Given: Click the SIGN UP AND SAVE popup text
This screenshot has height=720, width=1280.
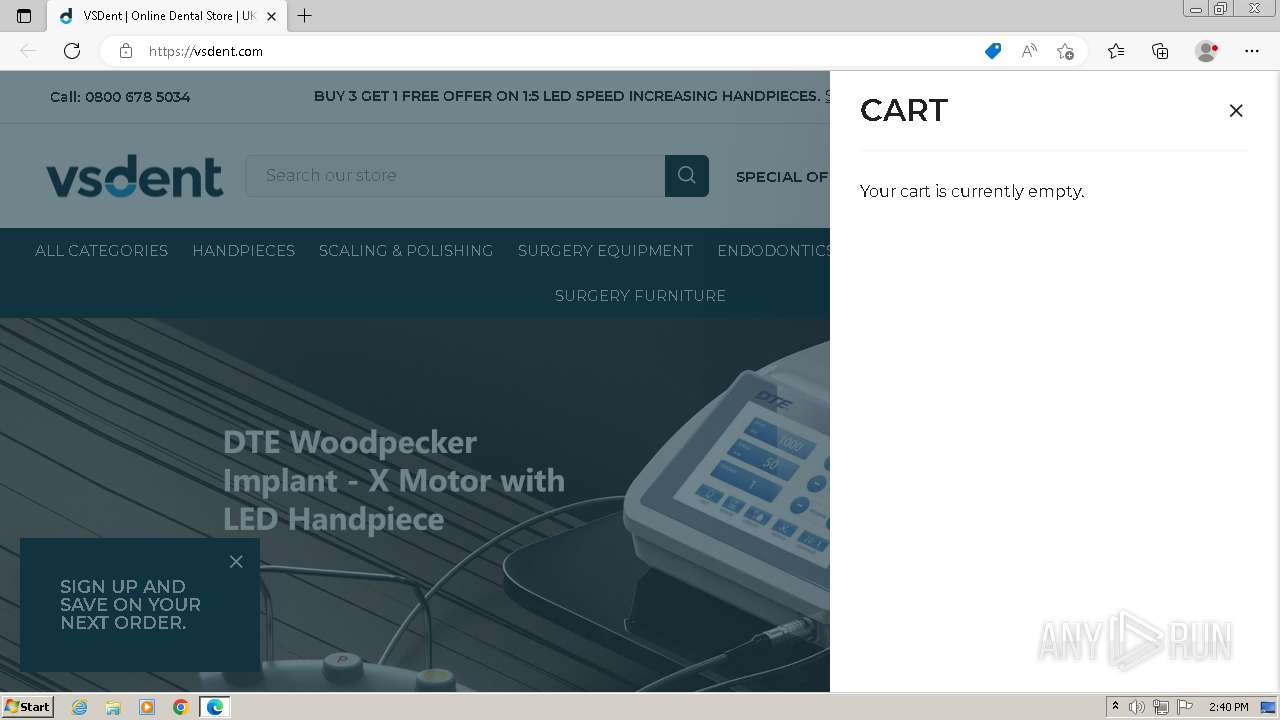Looking at the screenshot, I should (x=130, y=605).
